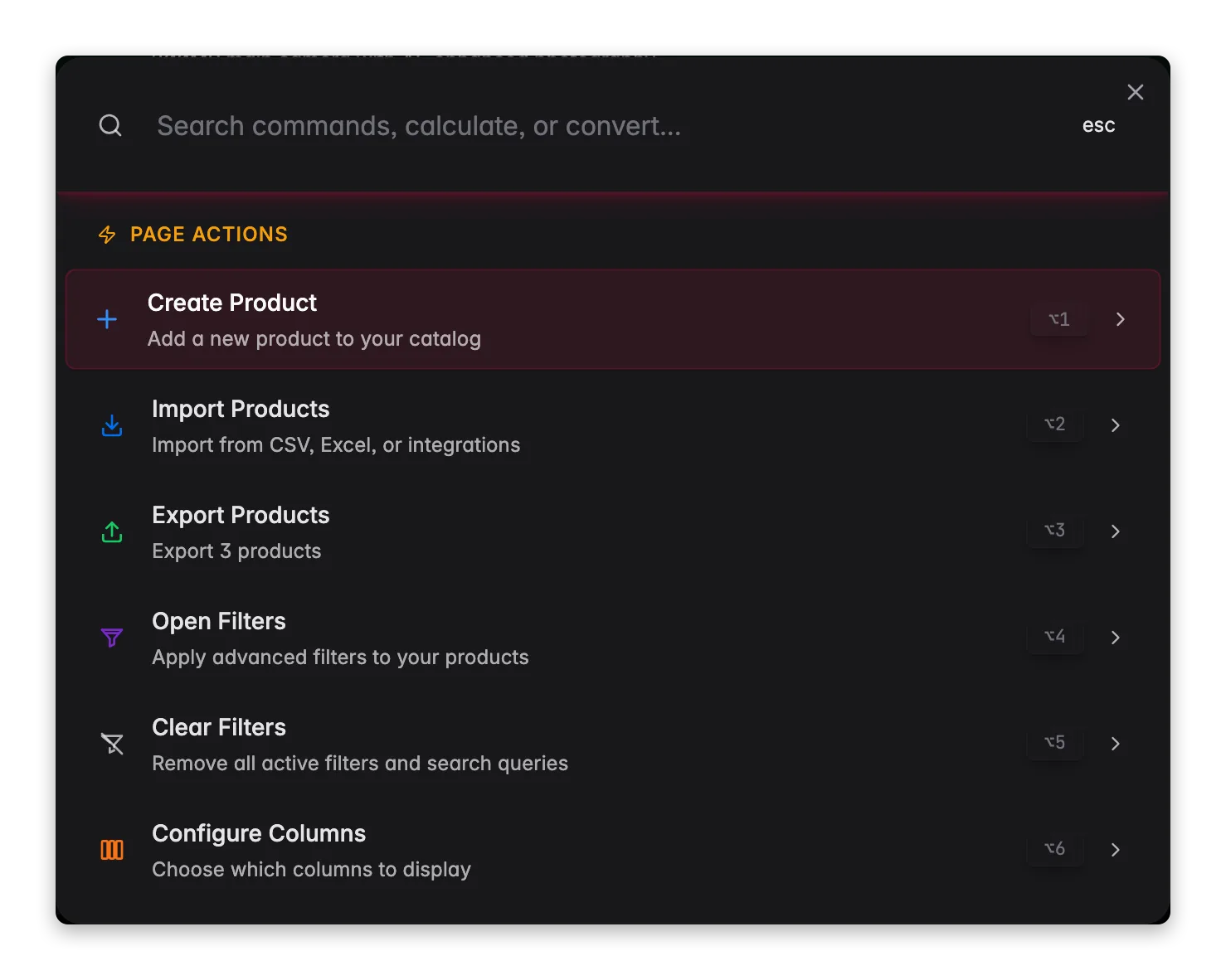This screenshot has height=980, width=1226.
Task: Click the search magnifier icon
Action: pos(110,126)
